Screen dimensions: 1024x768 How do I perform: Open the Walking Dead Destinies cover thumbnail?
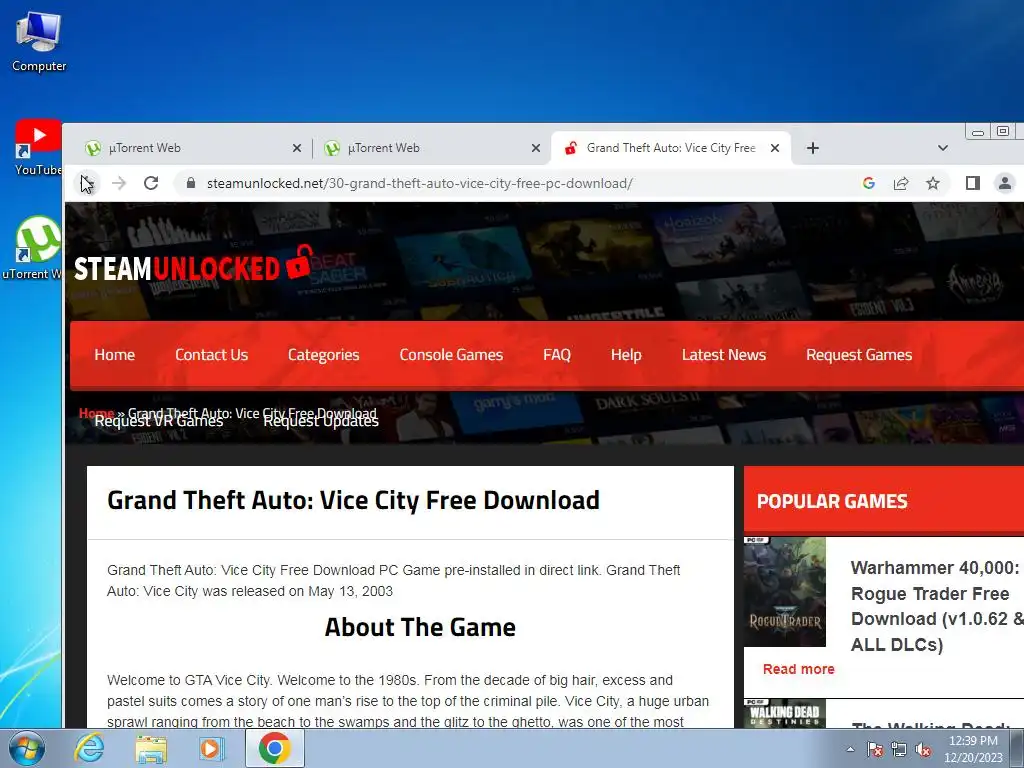(784, 714)
